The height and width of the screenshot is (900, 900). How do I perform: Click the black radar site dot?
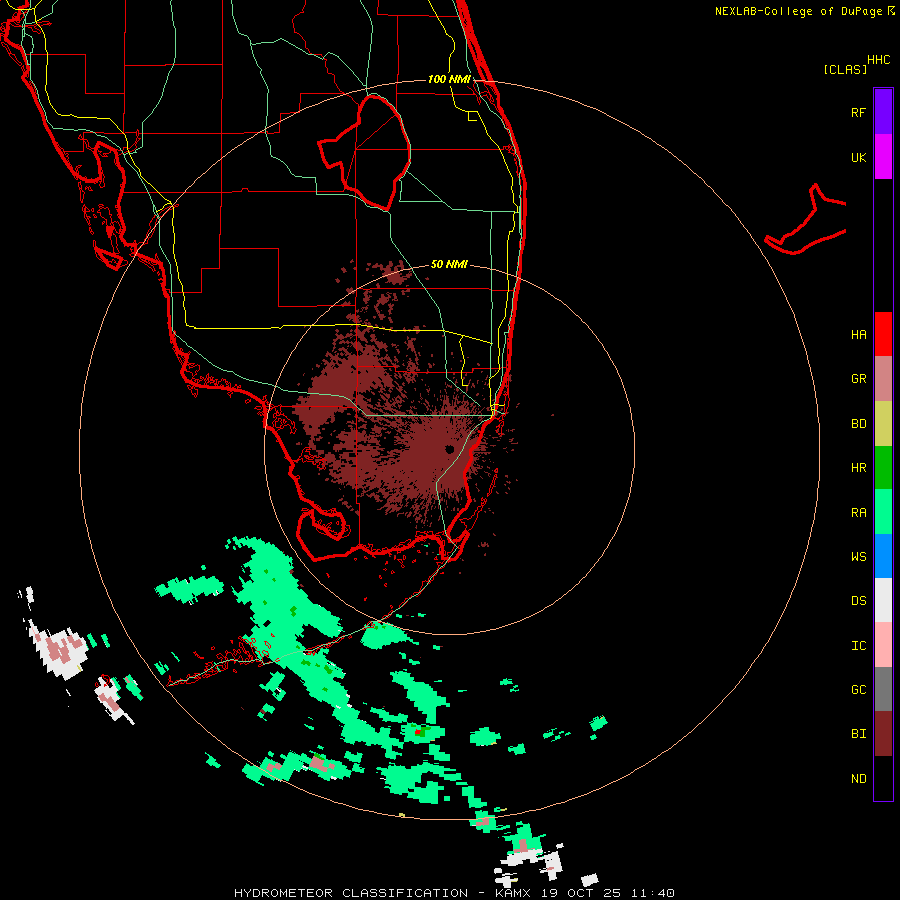pos(449,449)
